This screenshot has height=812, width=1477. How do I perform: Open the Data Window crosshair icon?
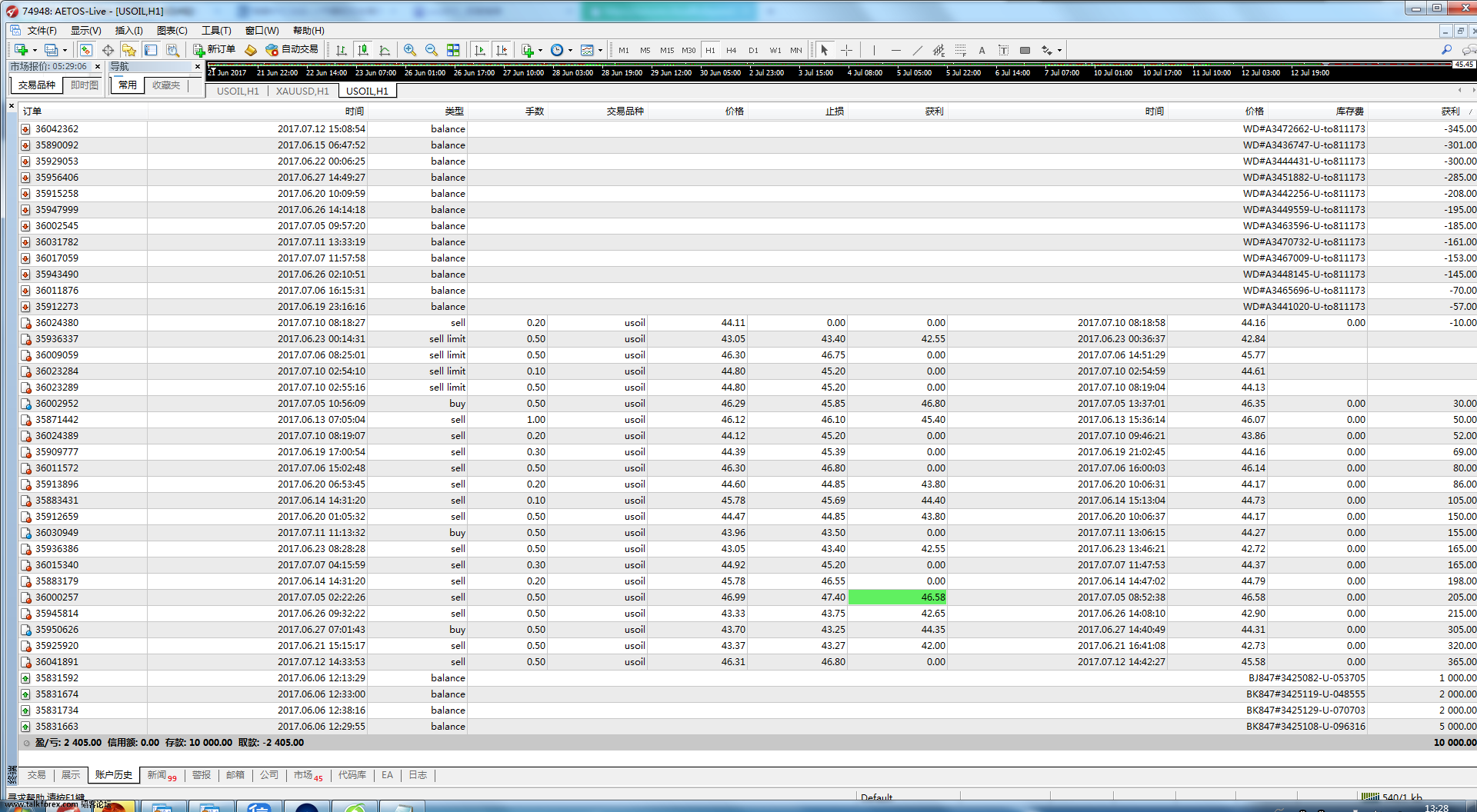coord(108,50)
